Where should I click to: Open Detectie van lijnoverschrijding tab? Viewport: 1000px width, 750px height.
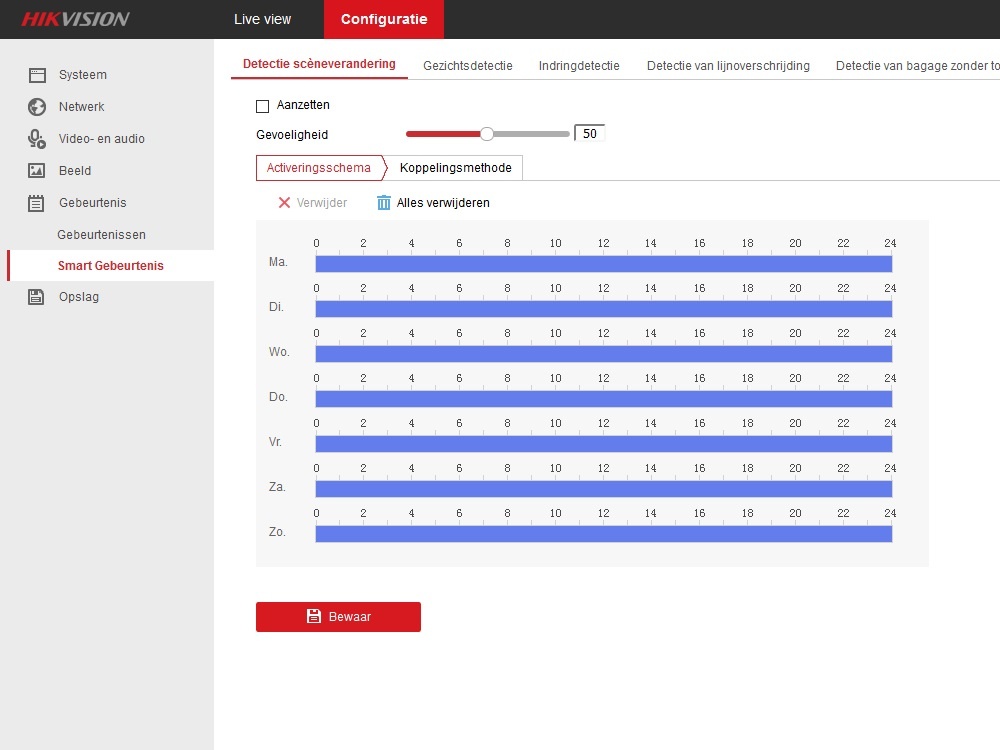pos(728,66)
